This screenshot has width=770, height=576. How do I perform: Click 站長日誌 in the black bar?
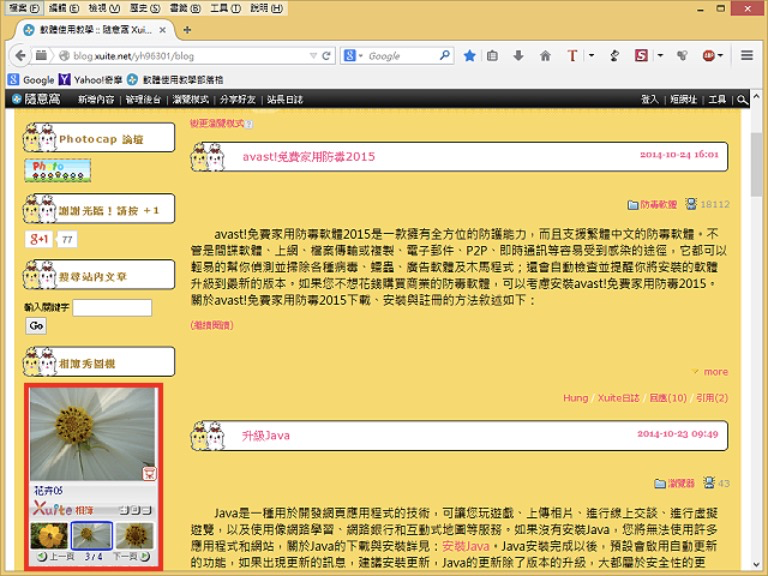pyautogui.click(x=285, y=100)
